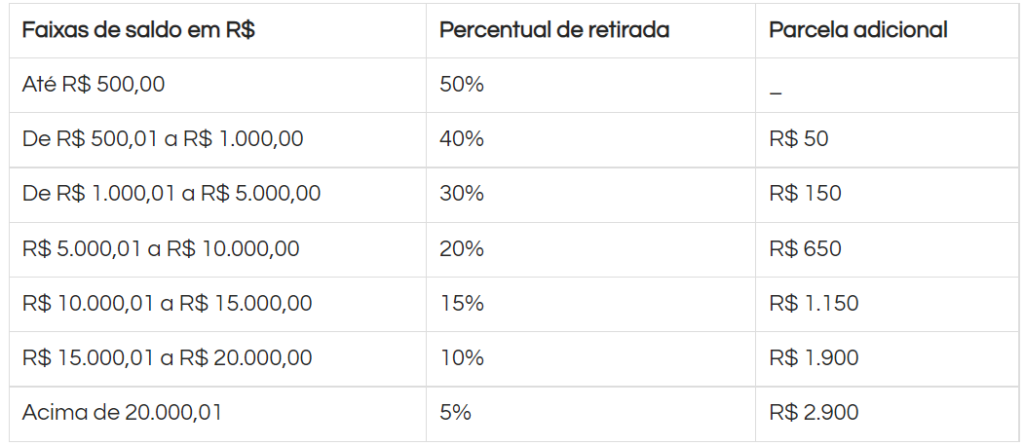1024x446 pixels.
Task: Click the 'R$ 650' additional amount cell
Action: (805, 249)
